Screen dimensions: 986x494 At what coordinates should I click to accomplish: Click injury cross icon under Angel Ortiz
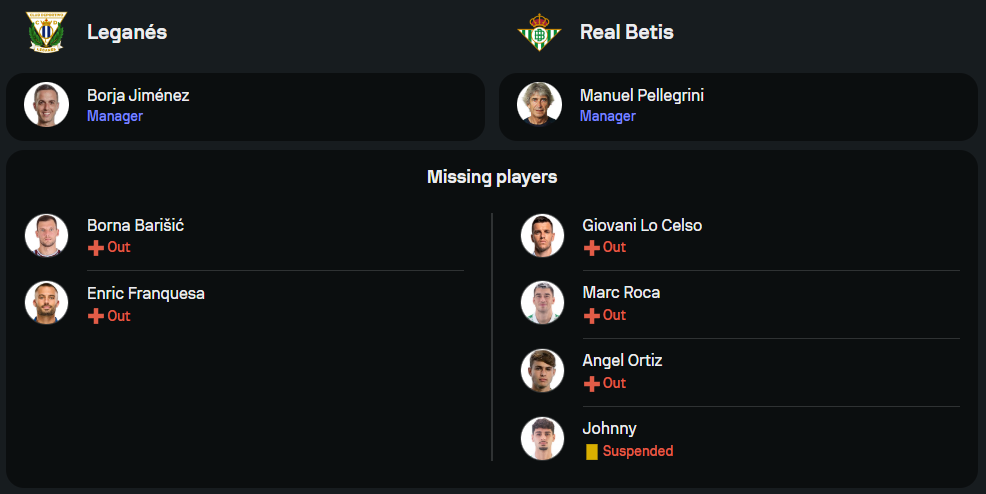(592, 384)
